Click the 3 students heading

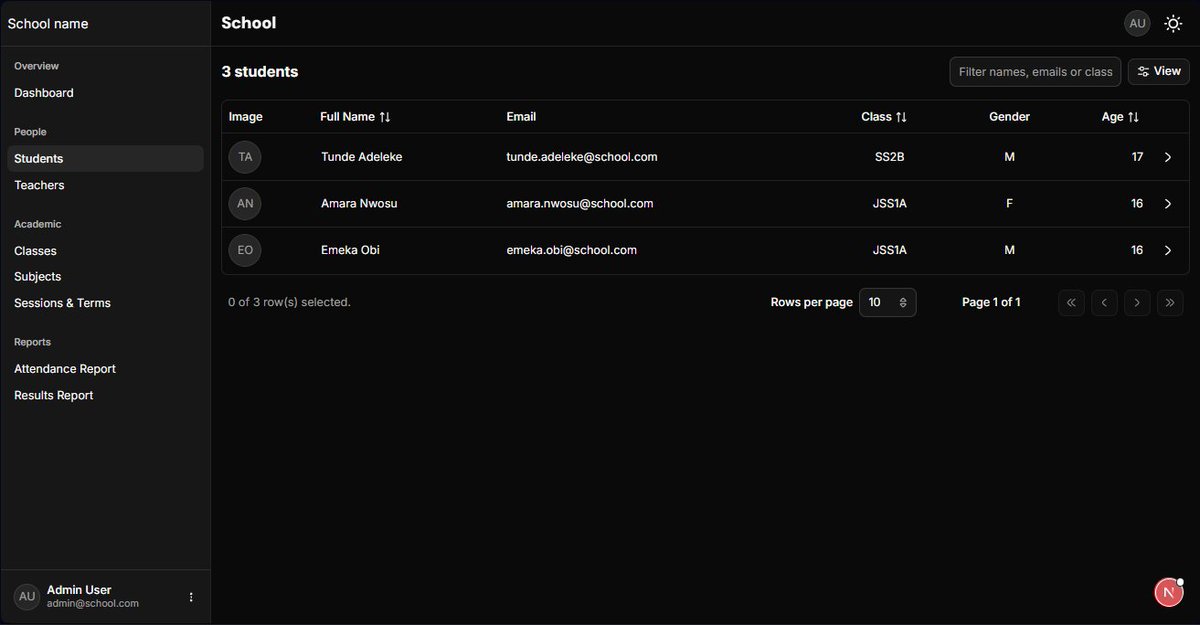(260, 72)
